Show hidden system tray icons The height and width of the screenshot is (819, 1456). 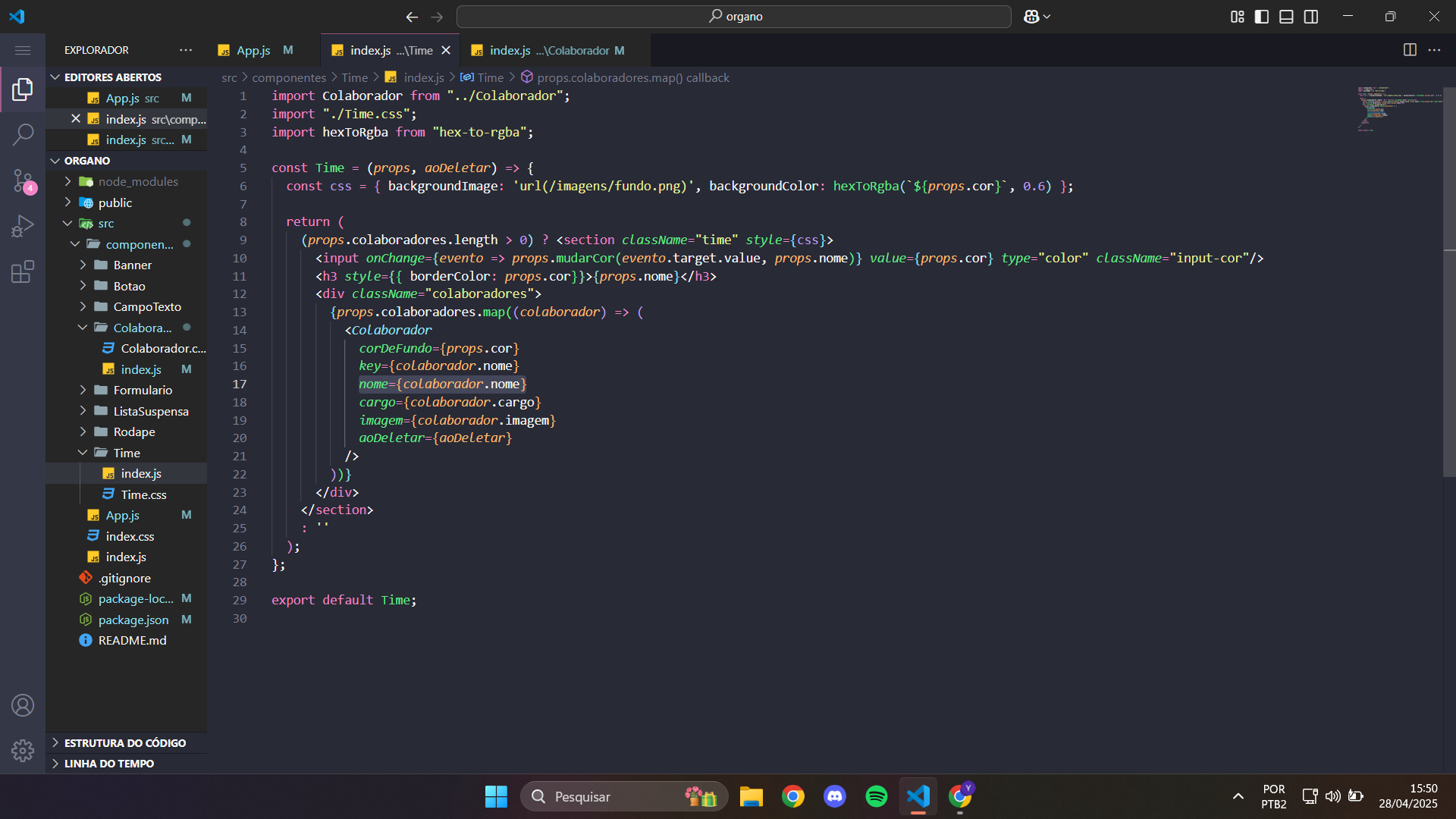pos(1238,796)
